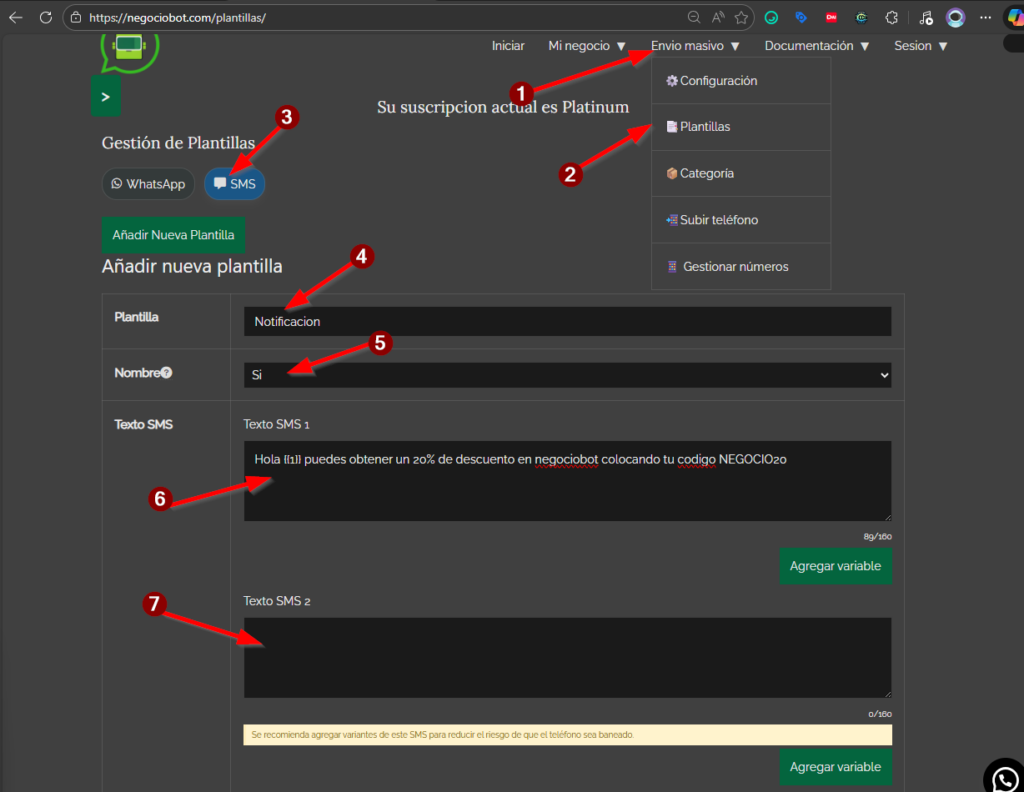Open the Nombre dropdown showing Si
This screenshot has width=1024, height=792.
[x=567, y=374]
